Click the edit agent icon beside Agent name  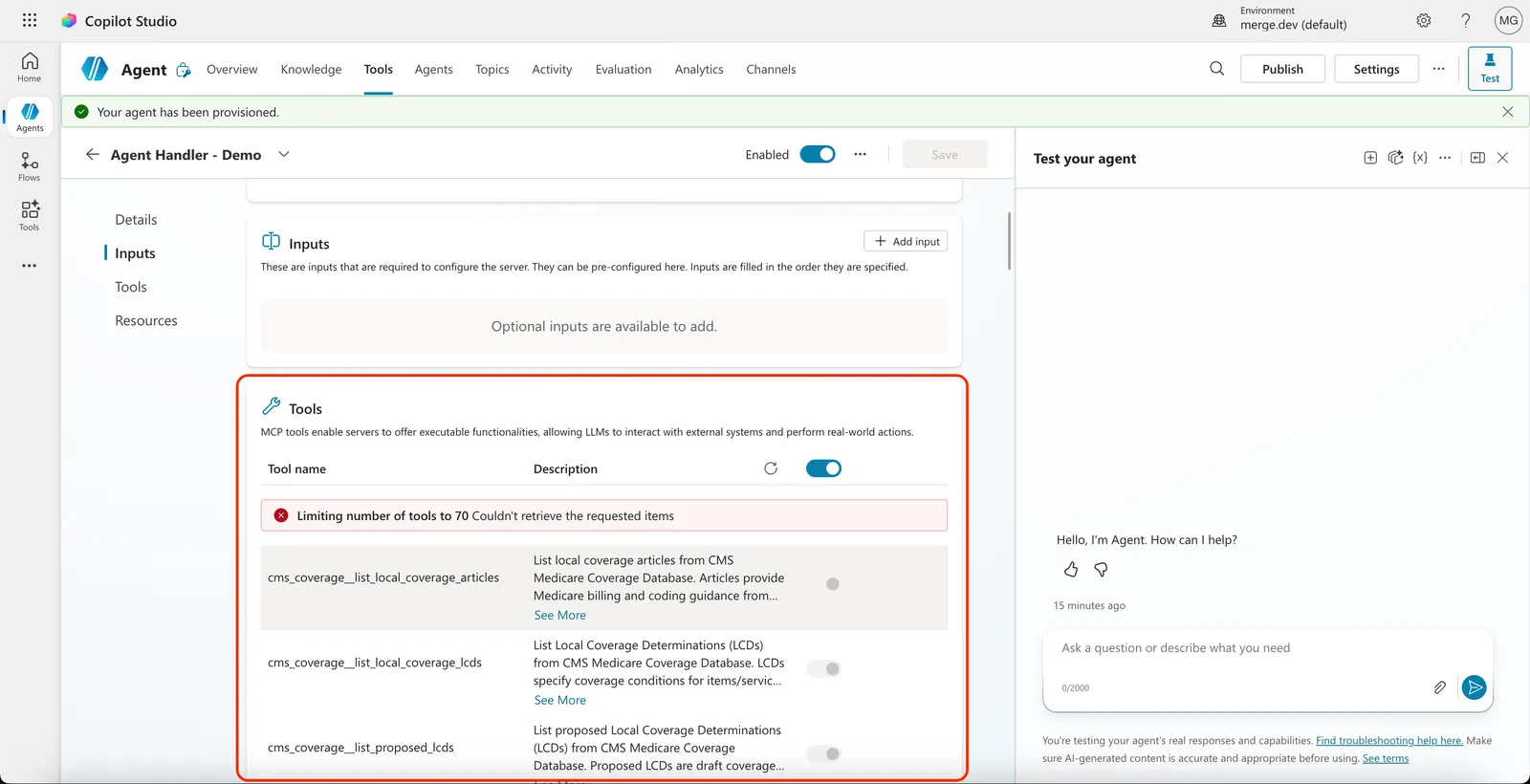coord(184,70)
